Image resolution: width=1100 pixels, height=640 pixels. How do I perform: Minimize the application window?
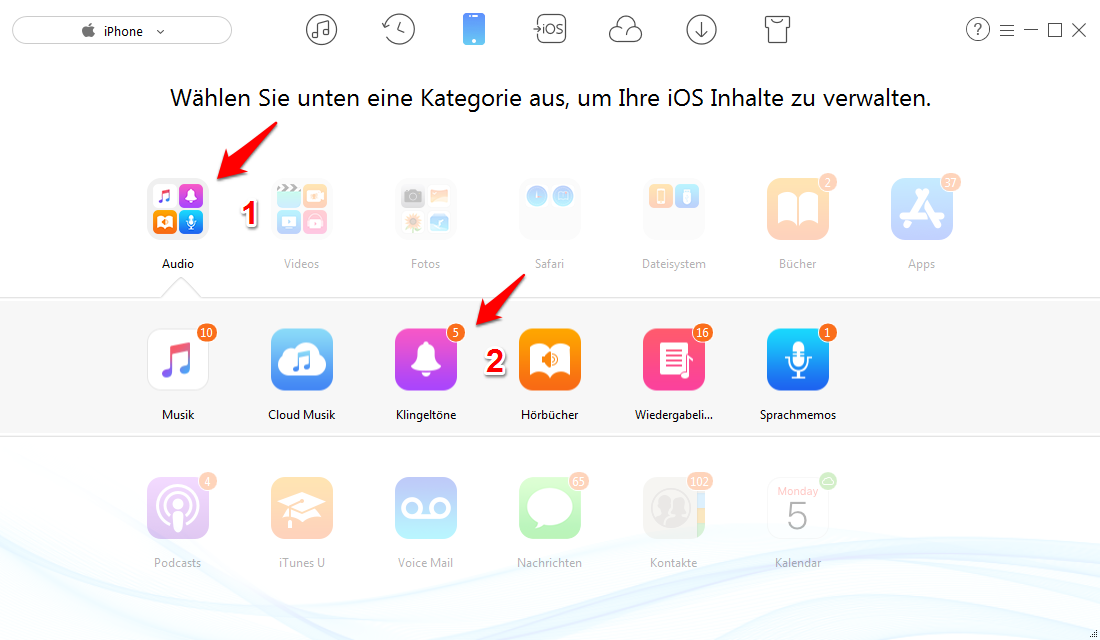click(x=1031, y=30)
